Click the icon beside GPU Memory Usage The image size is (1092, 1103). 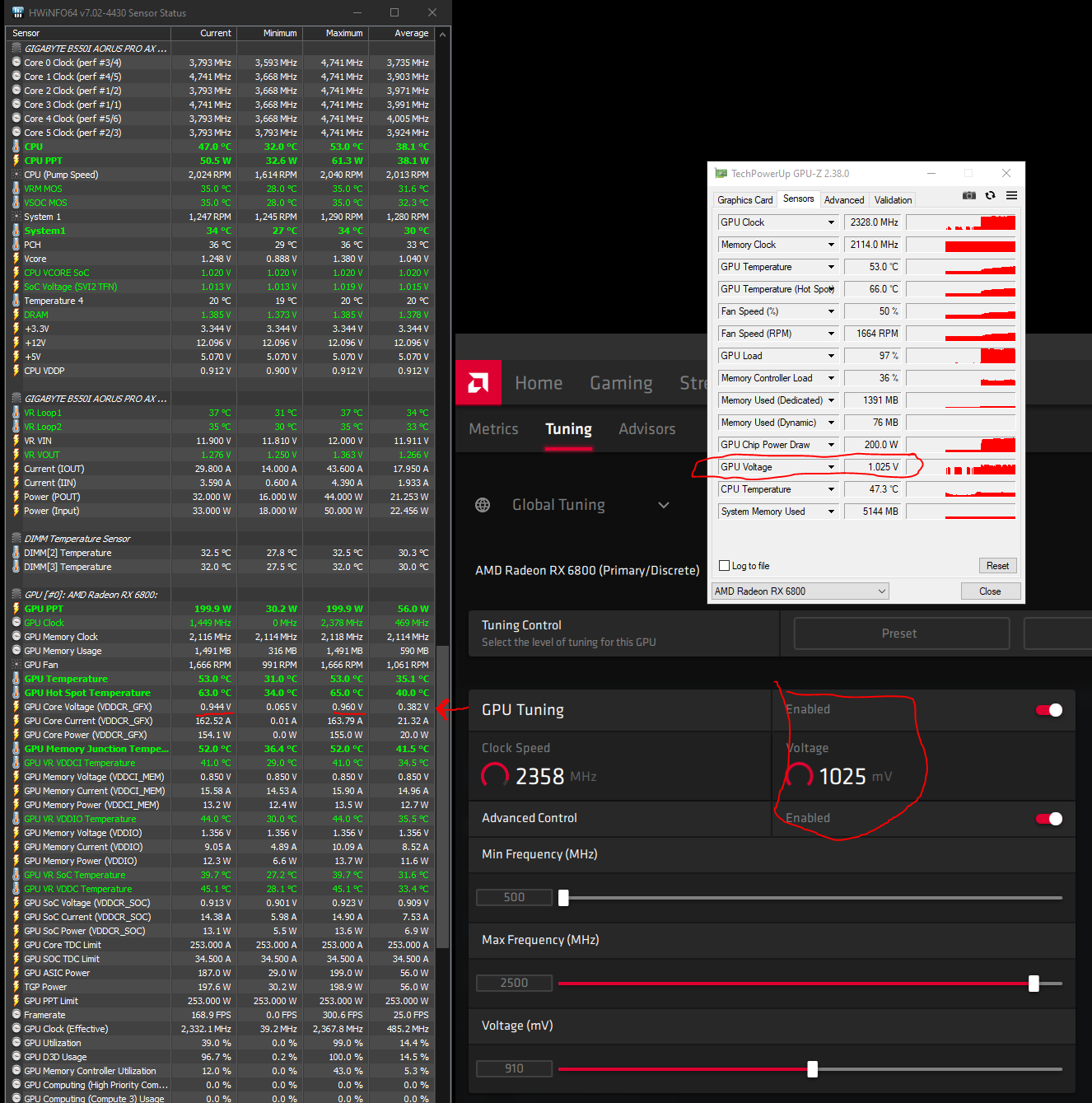16,651
